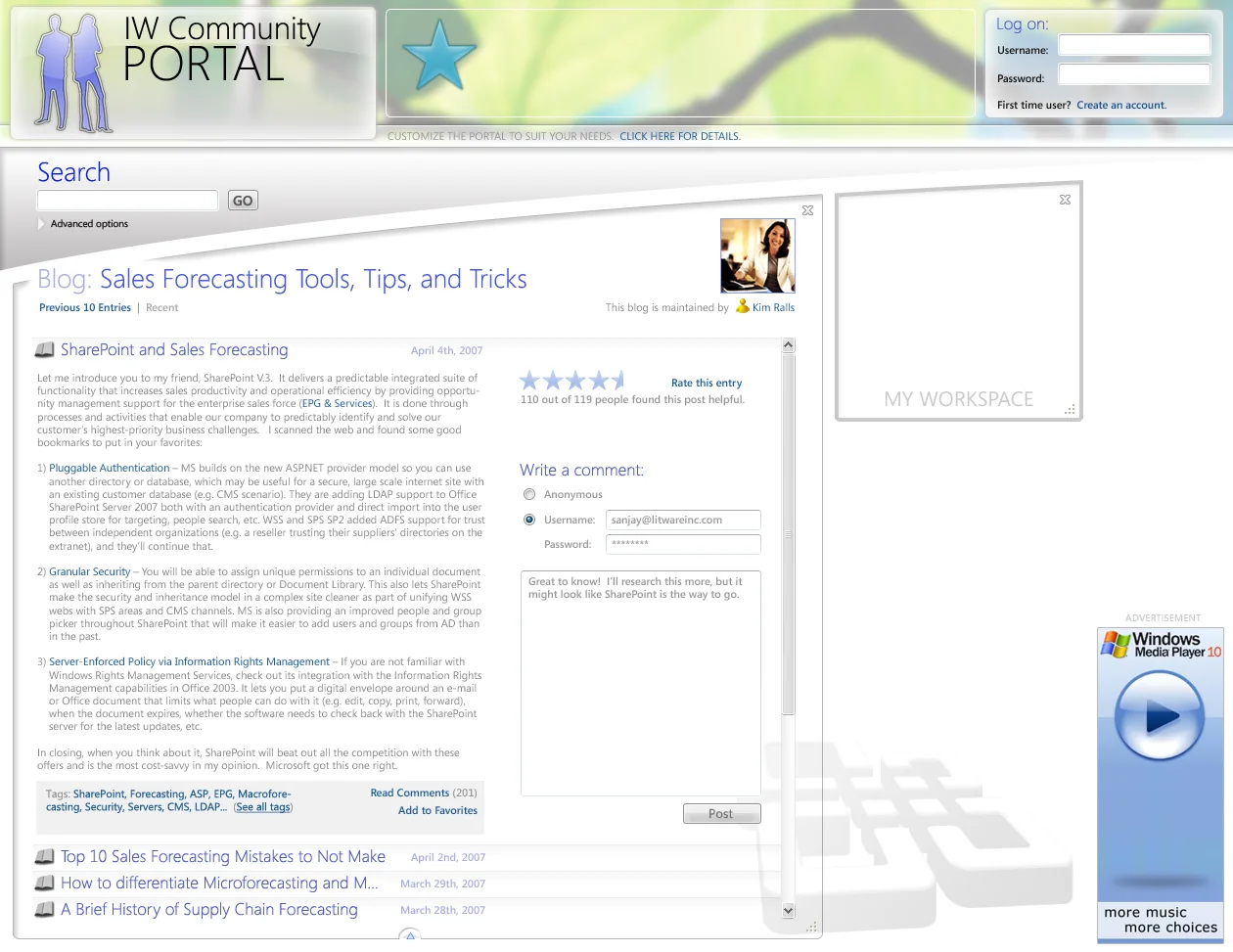This screenshot has width=1233, height=952.
Task: Click book icon beside Top 10 Sales Forecasting Mistakes
Action: [x=44, y=857]
